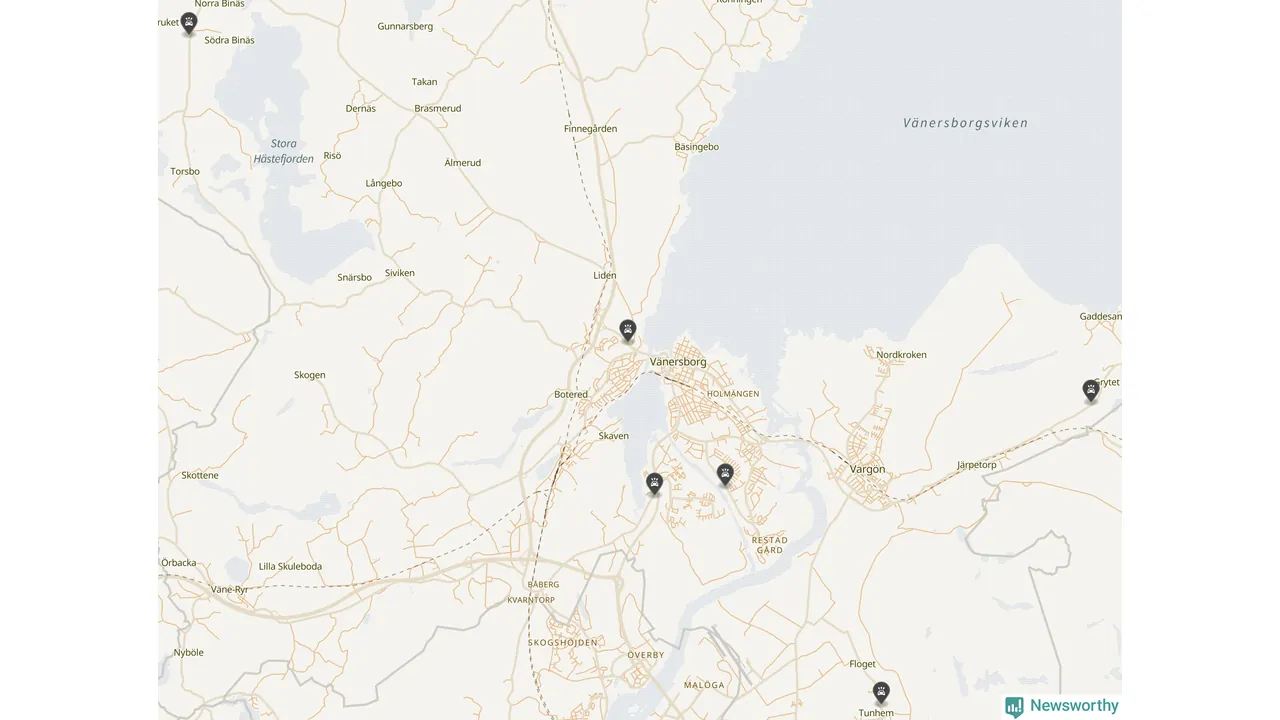
Task: Click the Vänersborg city label
Action: point(678,362)
